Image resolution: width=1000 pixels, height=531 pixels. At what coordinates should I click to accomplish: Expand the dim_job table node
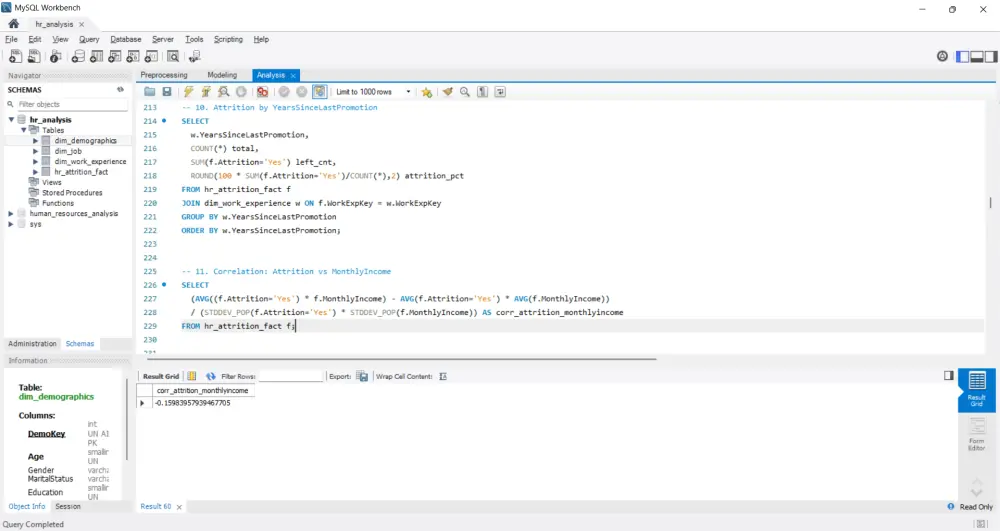[36, 151]
